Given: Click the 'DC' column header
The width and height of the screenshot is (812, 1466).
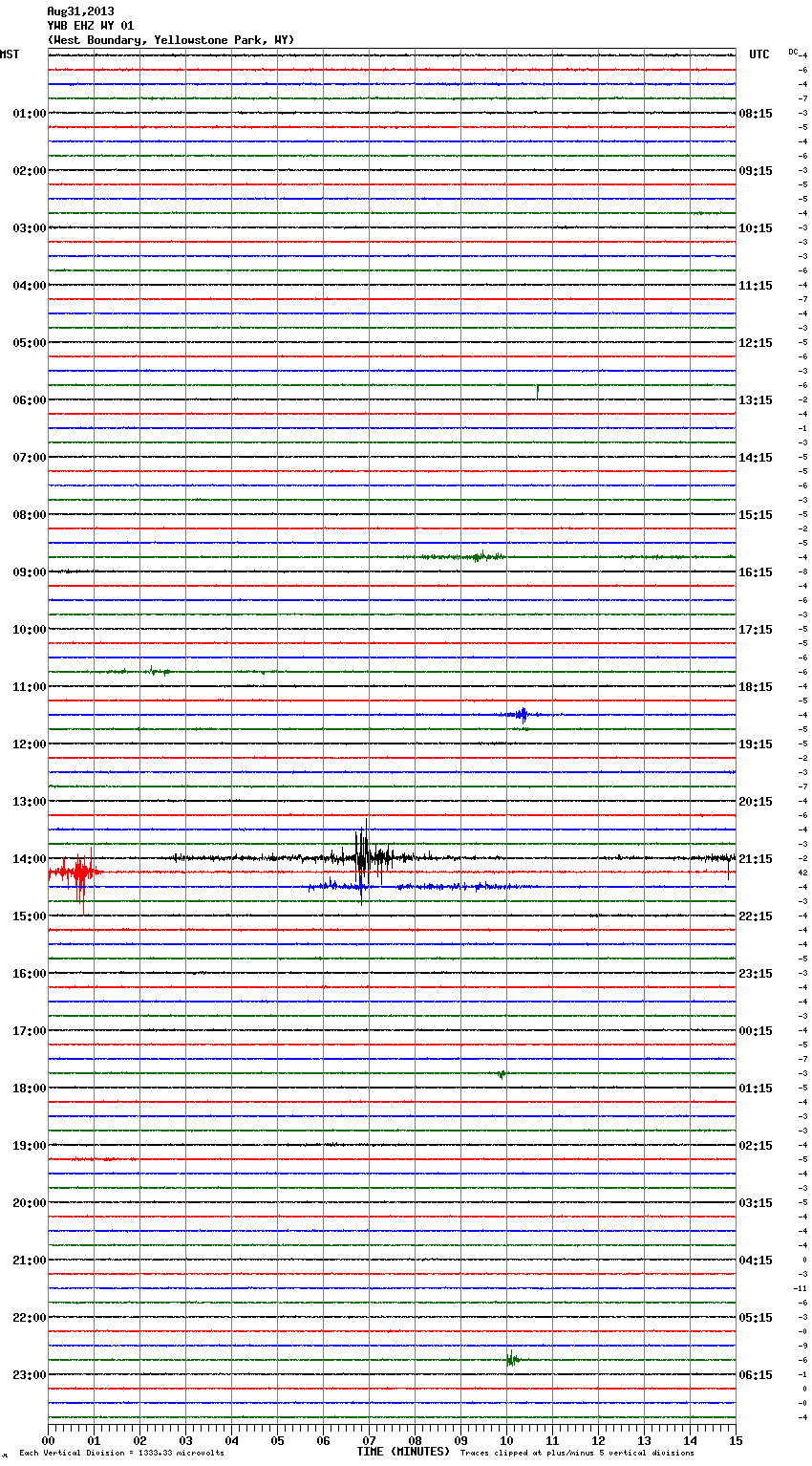Looking at the screenshot, I should (x=793, y=52).
